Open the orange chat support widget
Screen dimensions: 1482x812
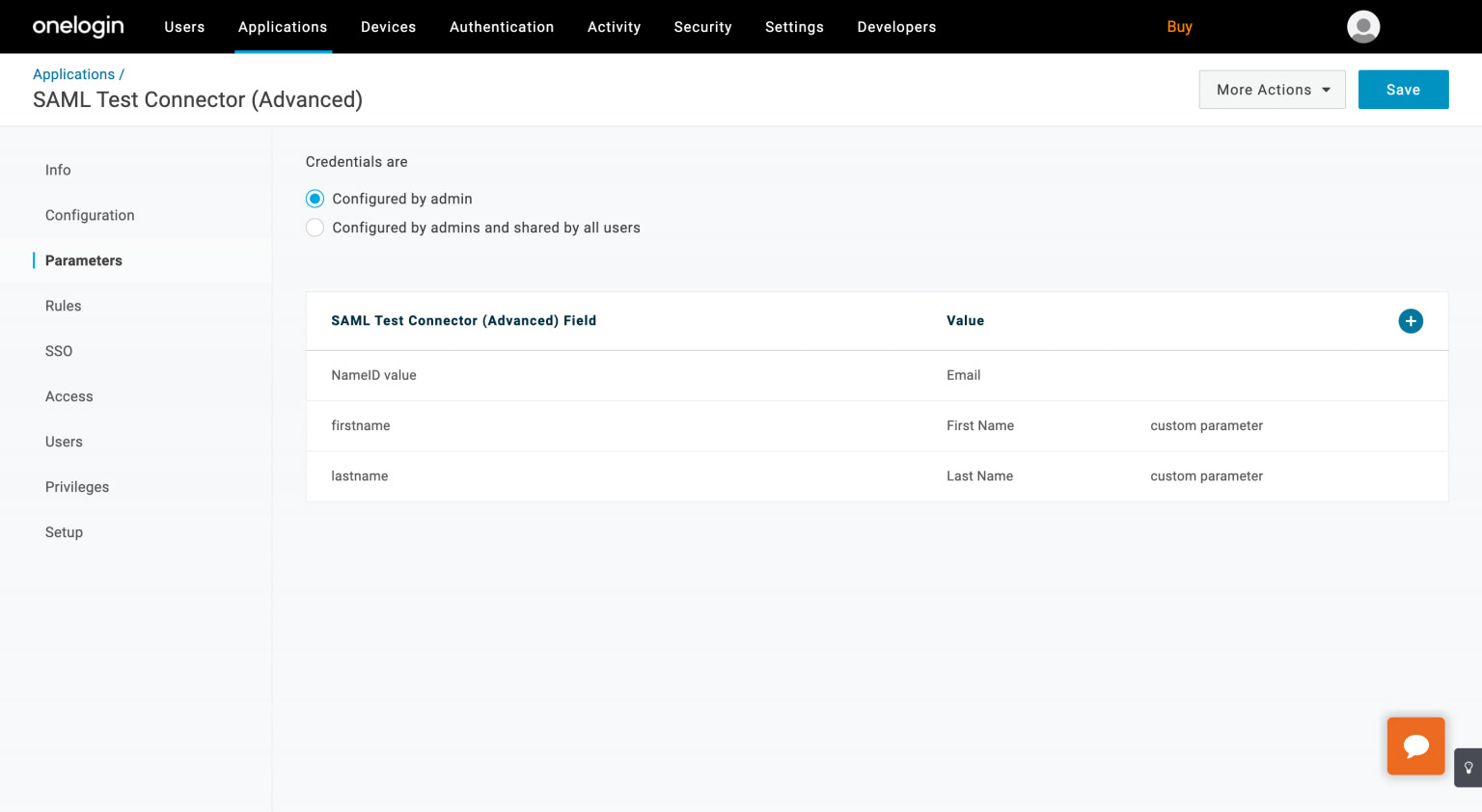pyautogui.click(x=1415, y=745)
